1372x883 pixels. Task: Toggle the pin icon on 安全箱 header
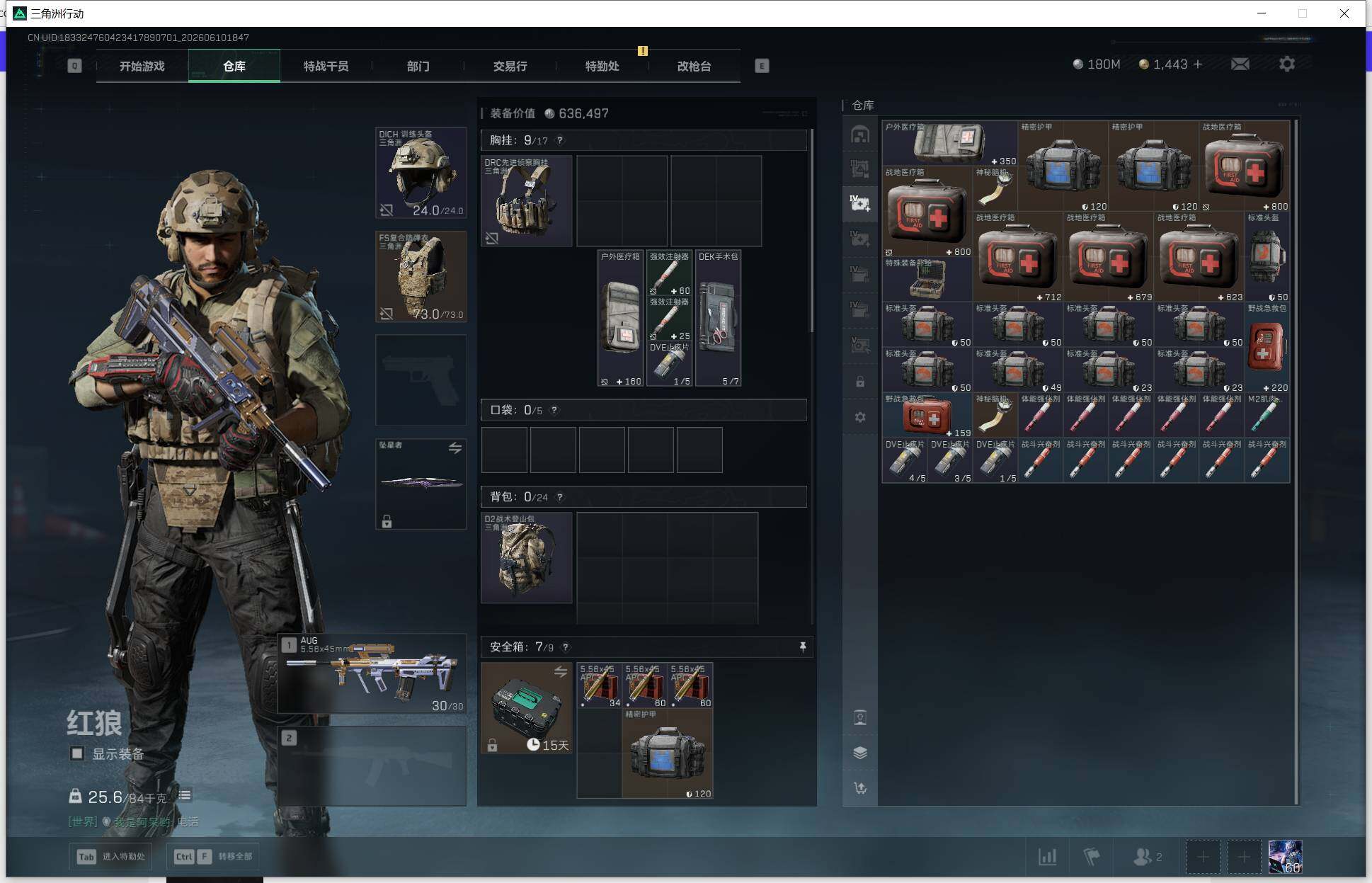tap(803, 647)
